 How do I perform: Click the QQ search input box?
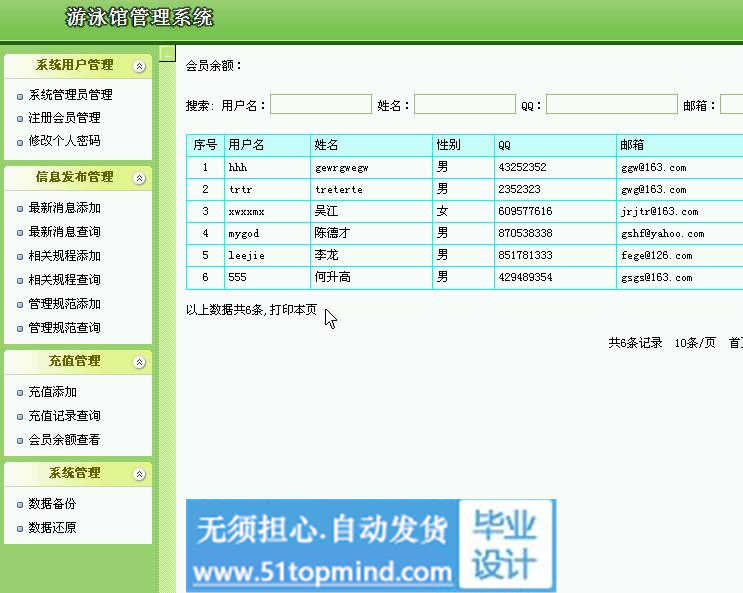click(611, 105)
